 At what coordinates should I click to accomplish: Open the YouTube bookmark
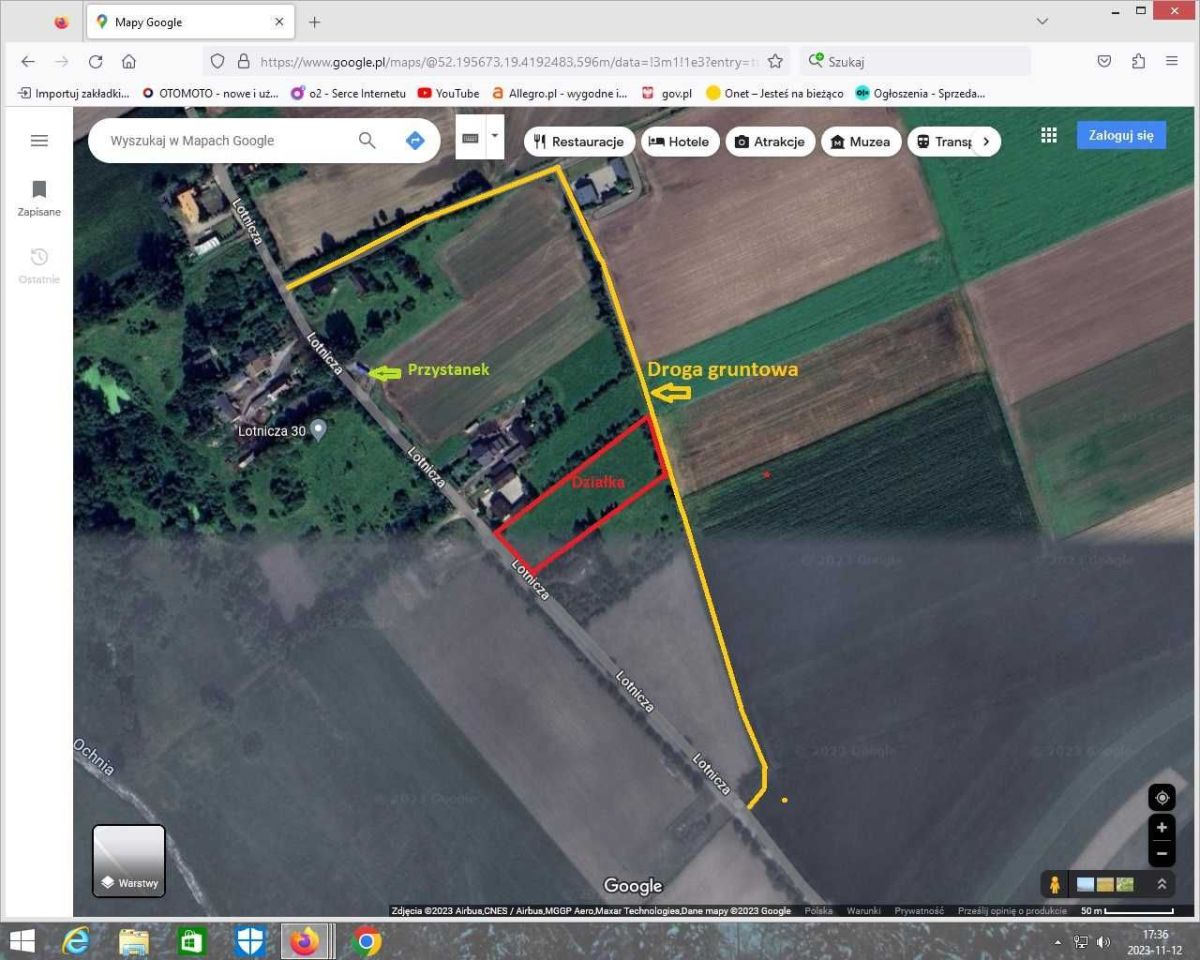(448, 93)
